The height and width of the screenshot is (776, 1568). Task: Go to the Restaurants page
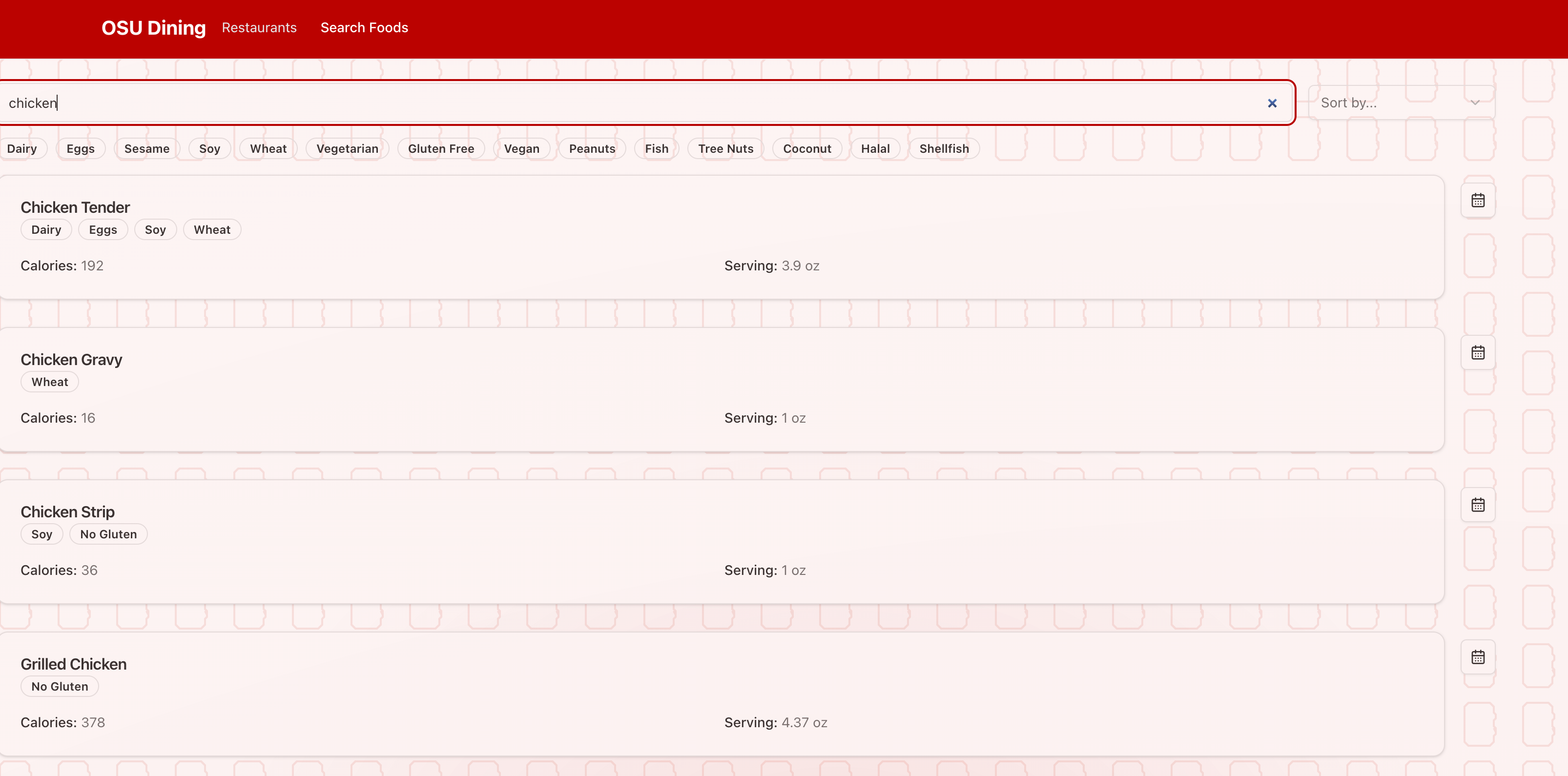pyautogui.click(x=259, y=27)
